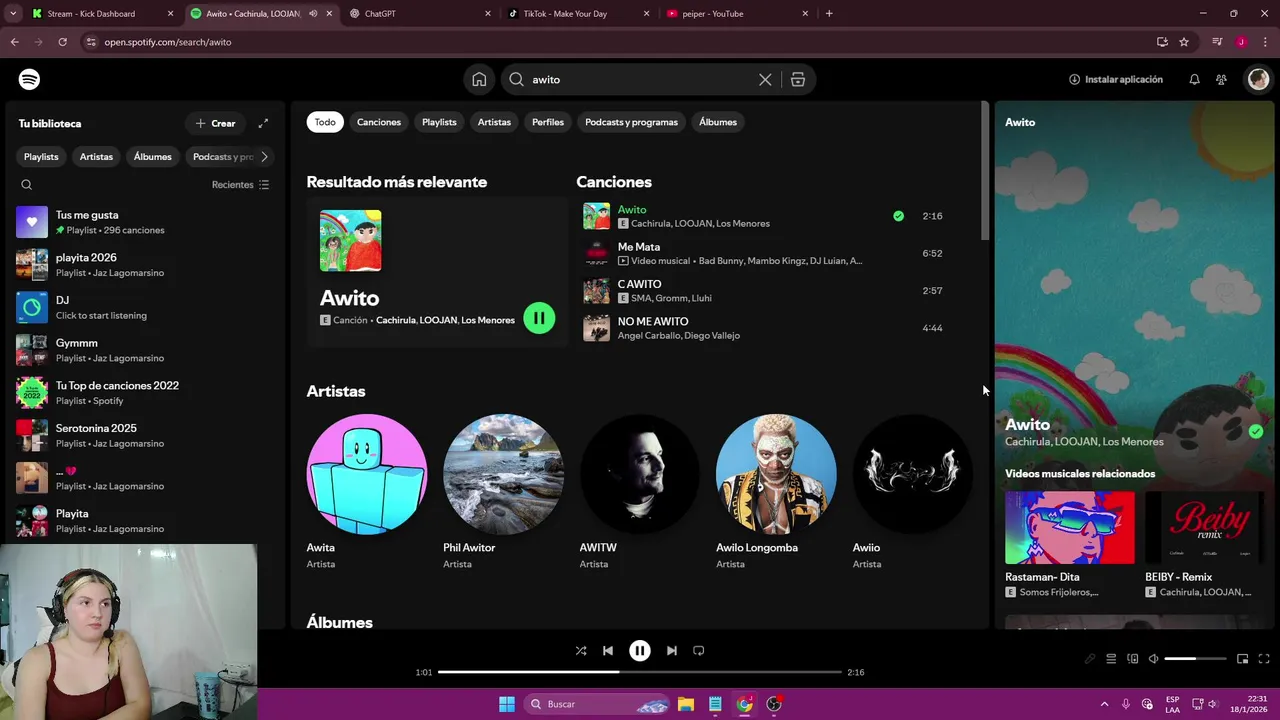Select the Perfiles search filter
Screen dimensions: 1280x720
[x=548, y=122]
